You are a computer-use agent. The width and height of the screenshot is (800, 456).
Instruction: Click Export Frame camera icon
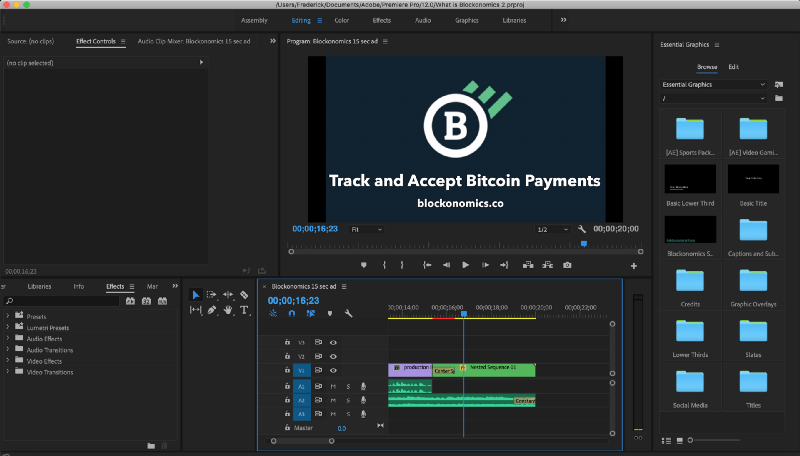[567, 265]
